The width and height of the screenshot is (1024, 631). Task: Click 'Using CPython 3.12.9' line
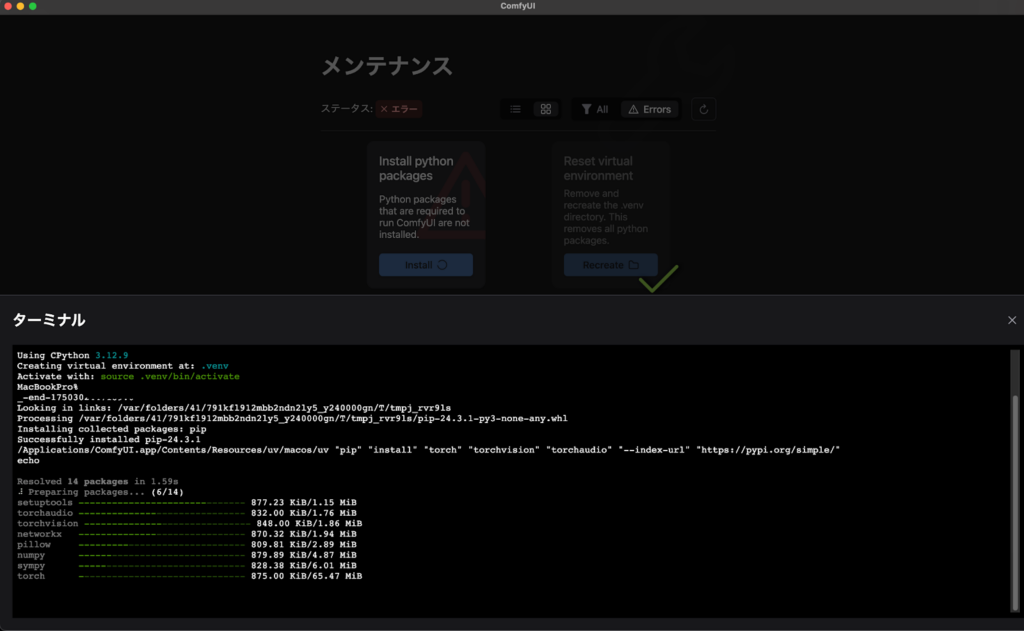click(x=72, y=355)
